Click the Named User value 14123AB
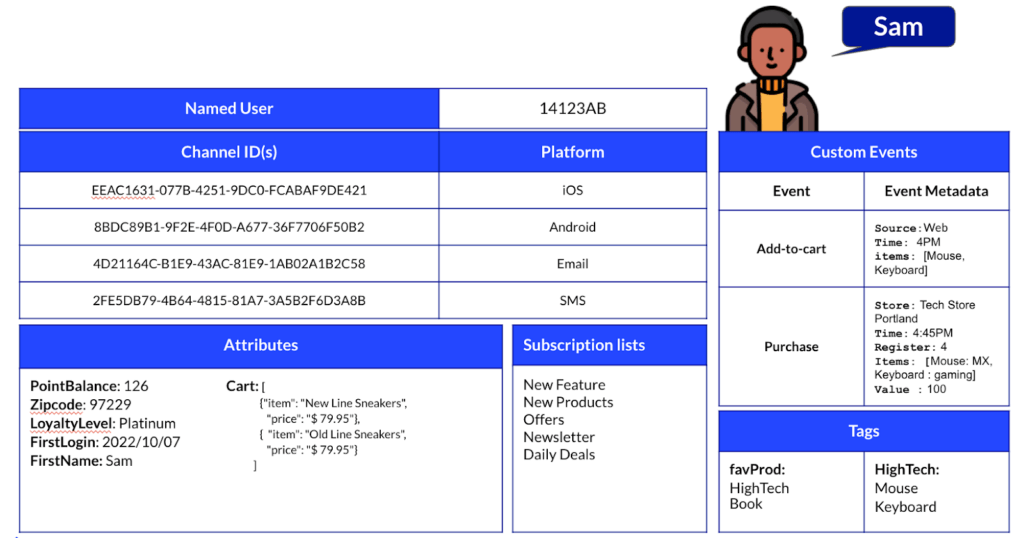Screen dimensions: 1024x538 [x=572, y=108]
